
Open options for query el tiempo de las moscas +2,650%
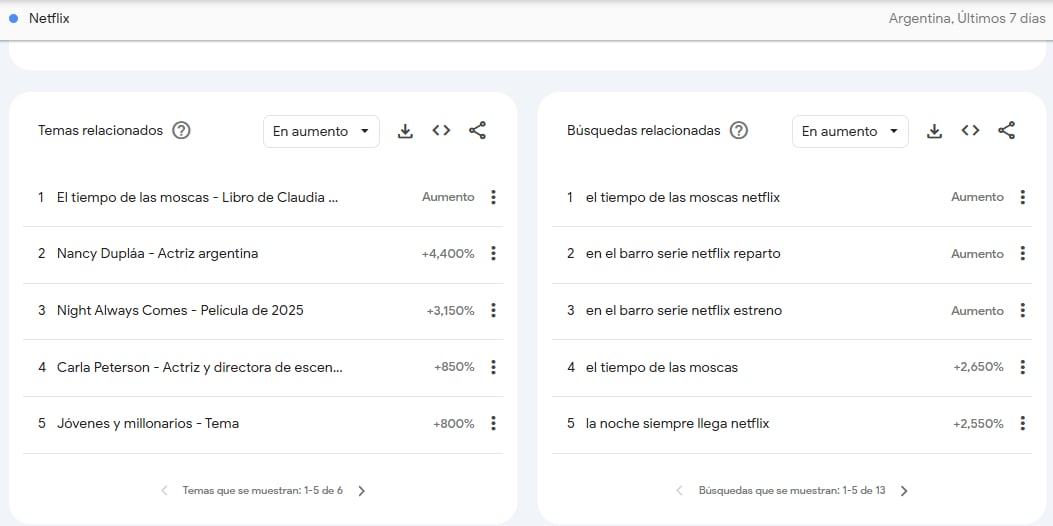1023,367
